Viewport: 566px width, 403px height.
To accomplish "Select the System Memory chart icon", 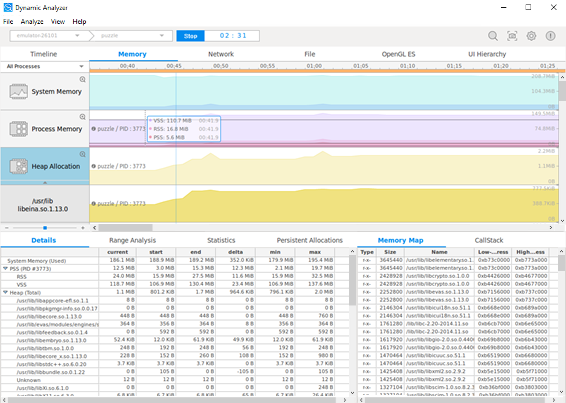I will coord(18,91).
